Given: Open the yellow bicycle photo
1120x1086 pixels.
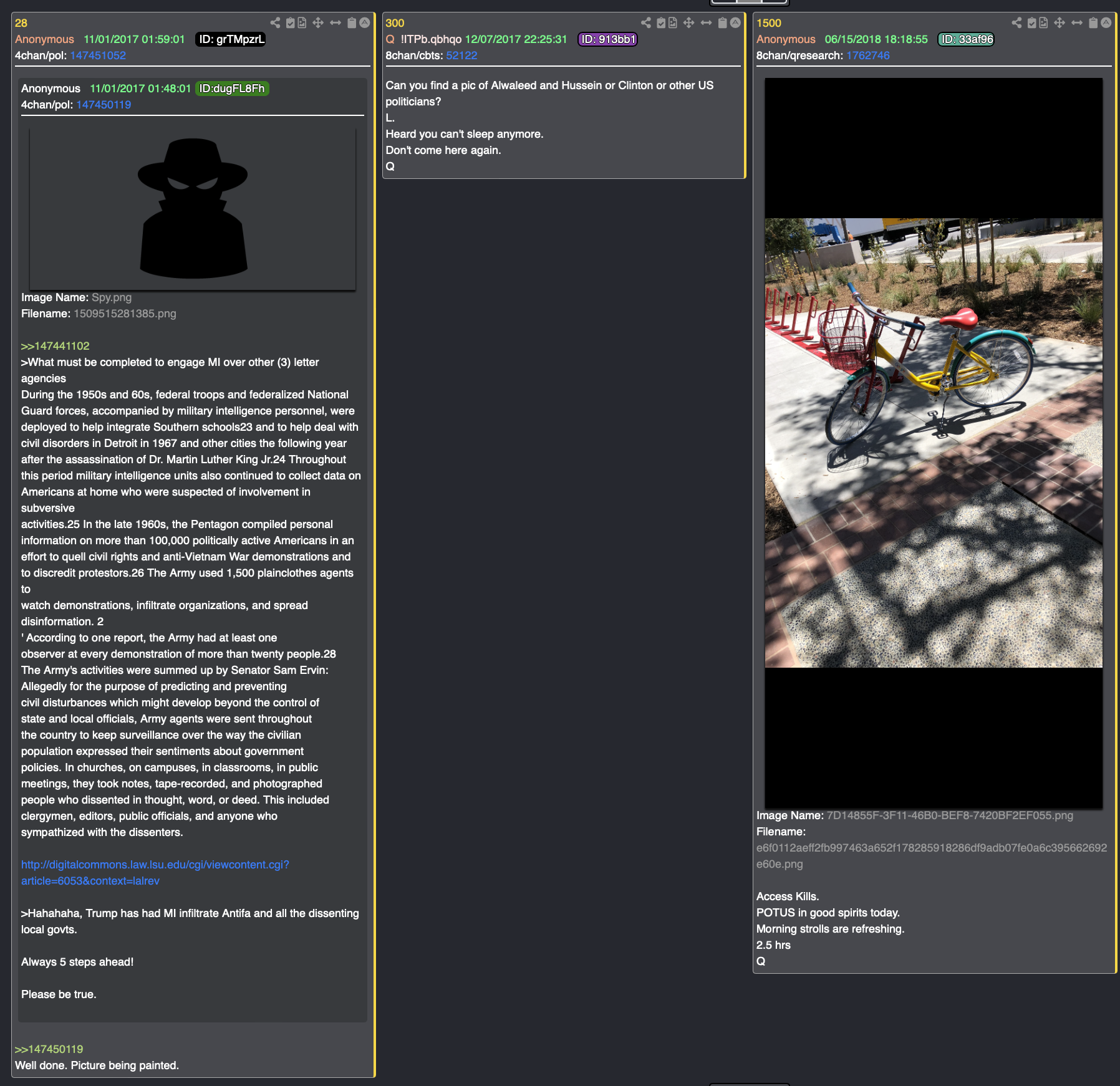Looking at the screenshot, I should pos(934,443).
